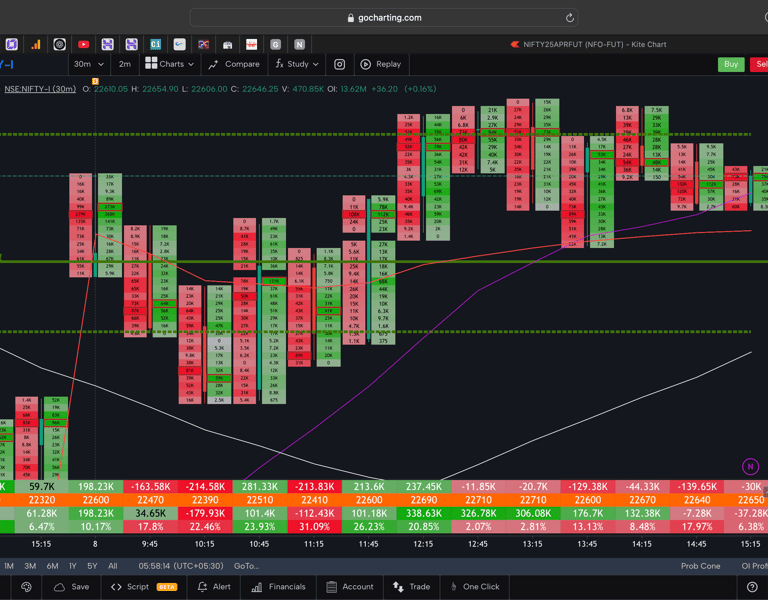Save the chart layout
The width and height of the screenshot is (768, 600).
click(x=72, y=587)
